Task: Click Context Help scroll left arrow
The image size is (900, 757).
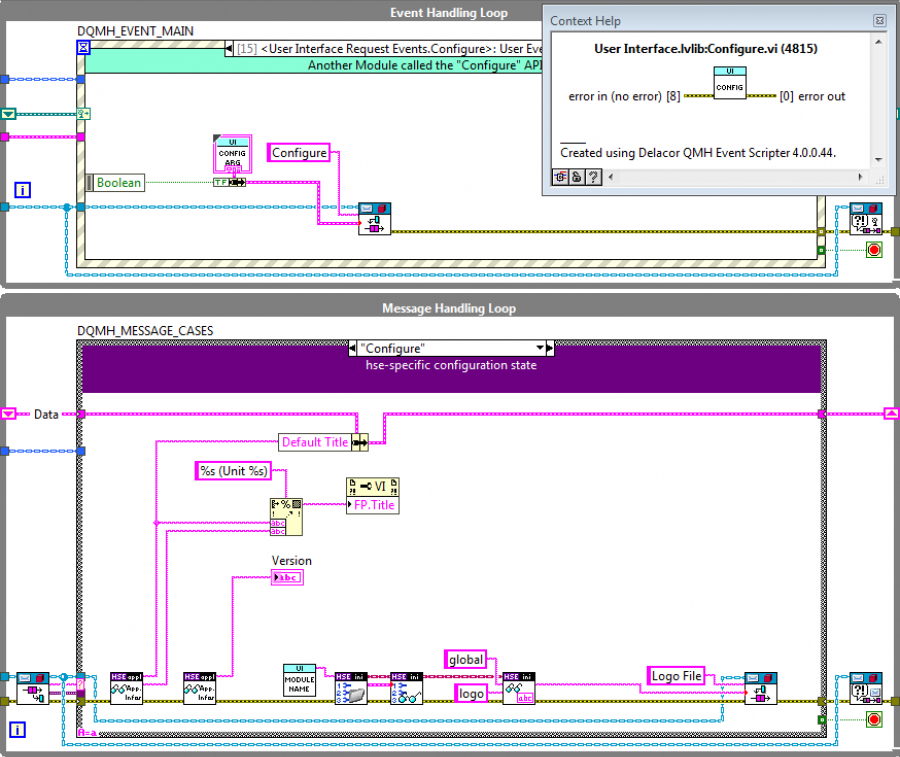Action: pyautogui.click(x=611, y=177)
